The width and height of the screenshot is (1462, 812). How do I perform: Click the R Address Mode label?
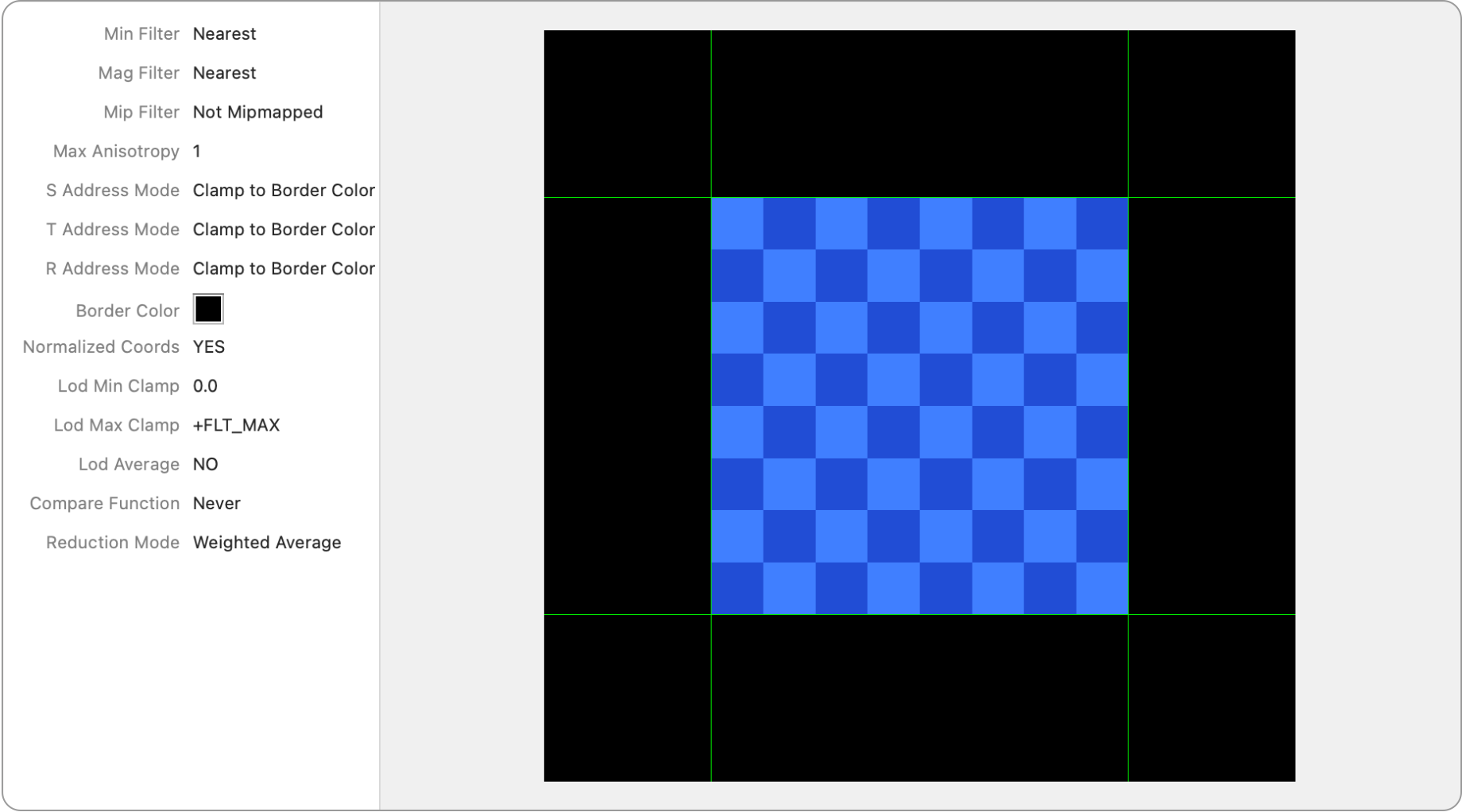pyautogui.click(x=113, y=269)
